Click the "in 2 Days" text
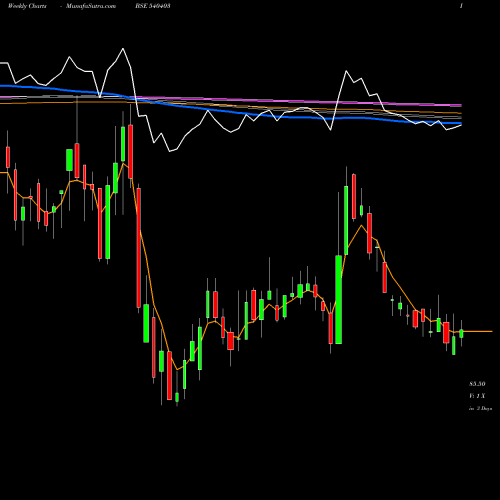The height and width of the screenshot is (500, 500). tap(480, 408)
